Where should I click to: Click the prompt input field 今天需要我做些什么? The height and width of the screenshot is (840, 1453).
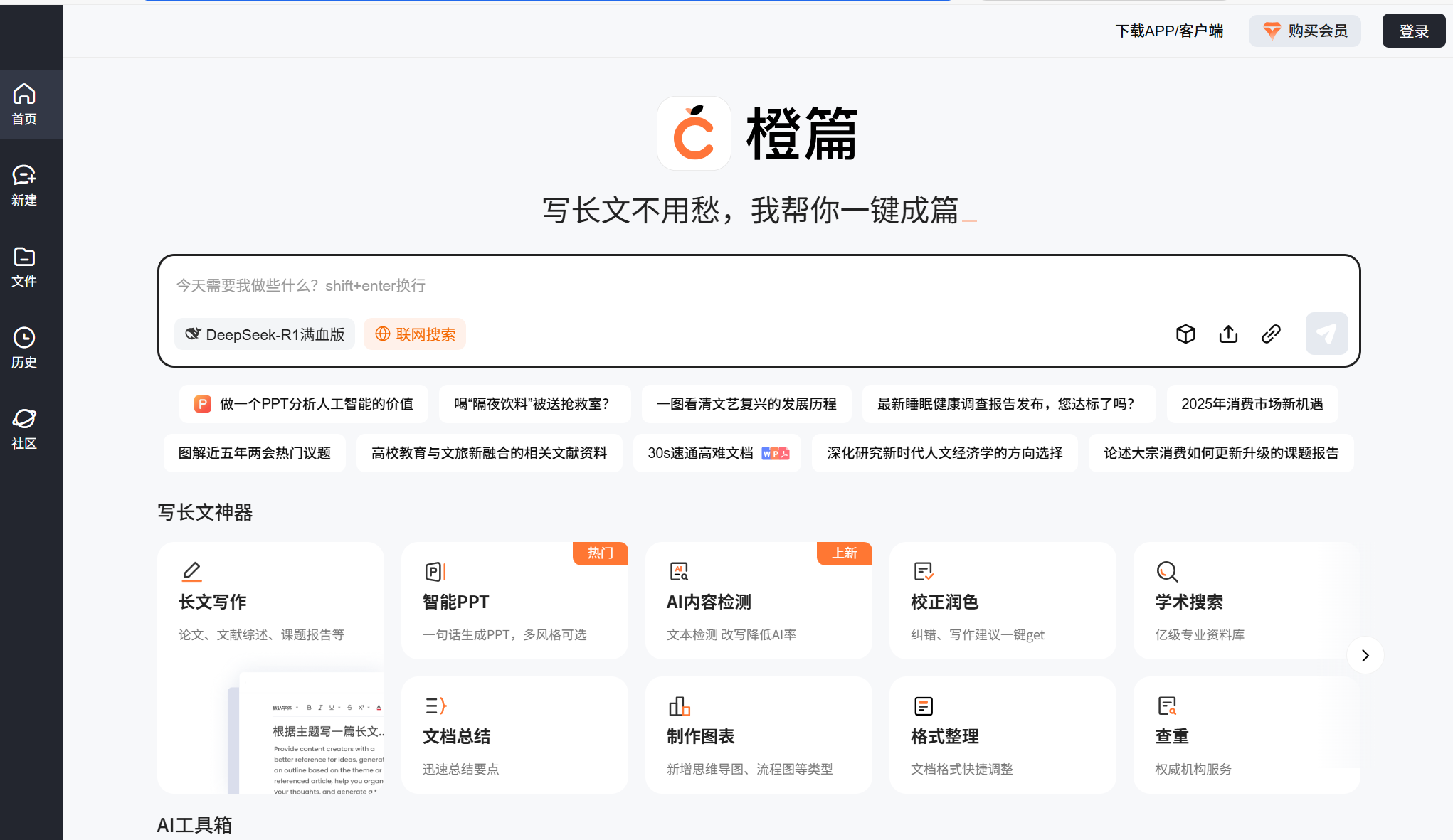tap(759, 285)
